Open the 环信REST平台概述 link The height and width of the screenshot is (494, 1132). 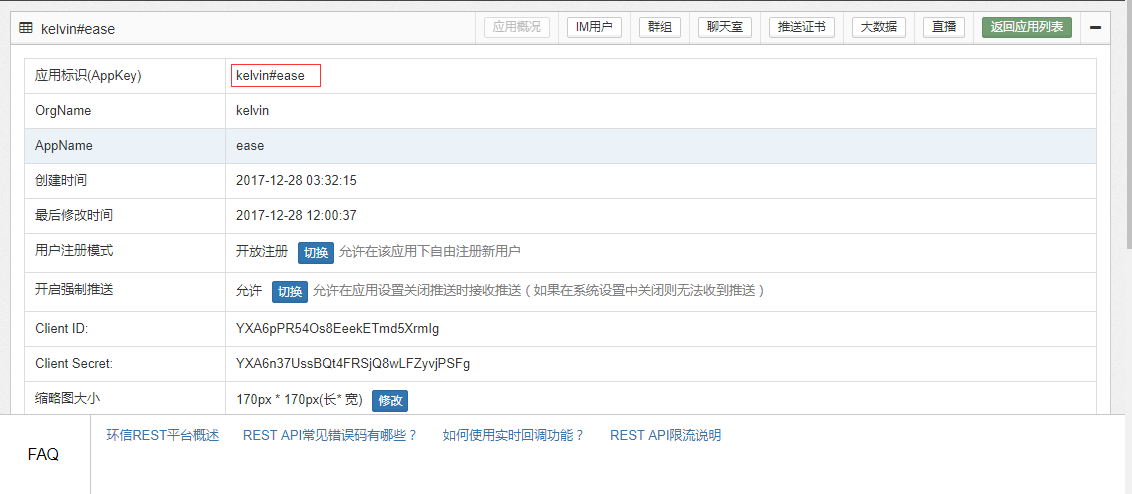(x=162, y=436)
